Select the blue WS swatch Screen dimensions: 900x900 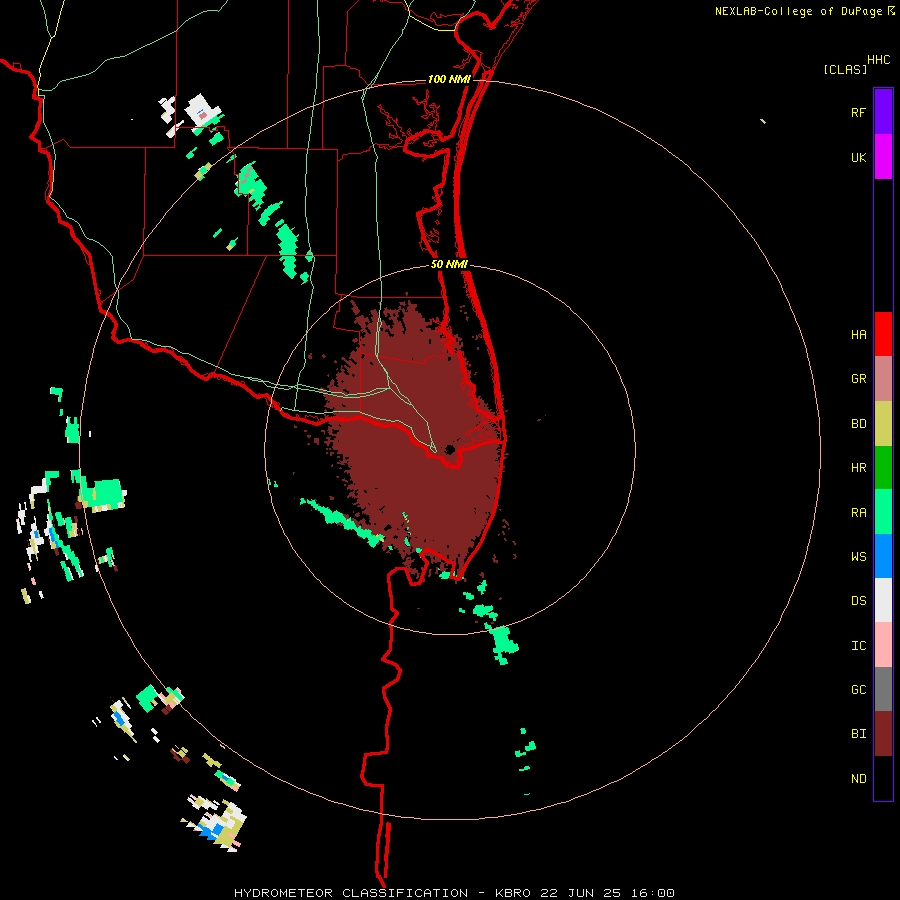(883, 556)
